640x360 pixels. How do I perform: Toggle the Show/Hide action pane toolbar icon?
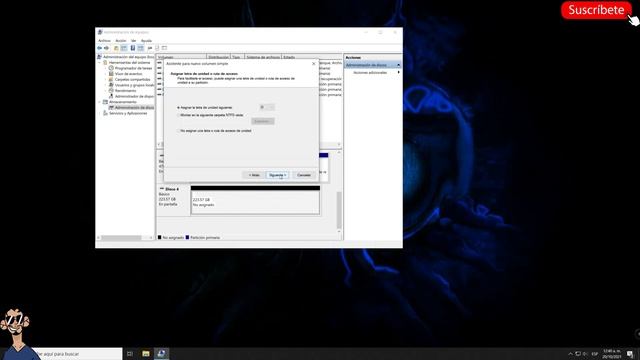141,48
